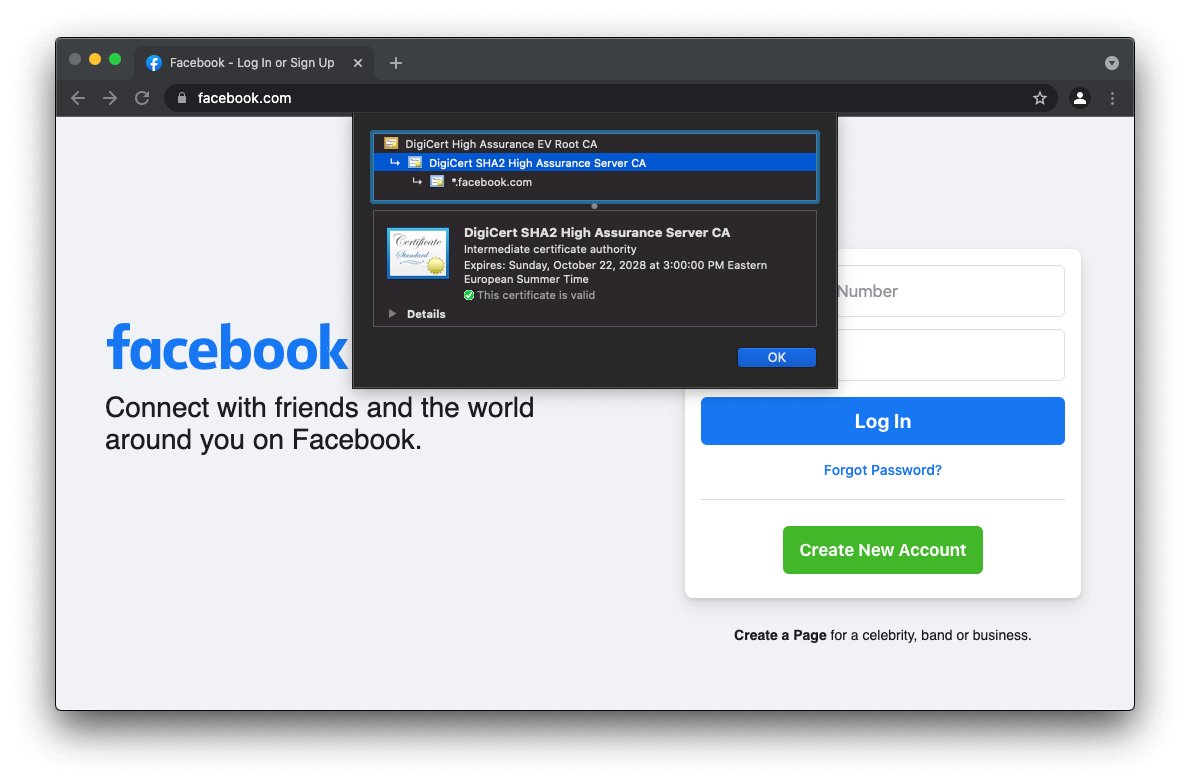Open the Chrome three-dot menu
The height and width of the screenshot is (784, 1190).
[1112, 98]
